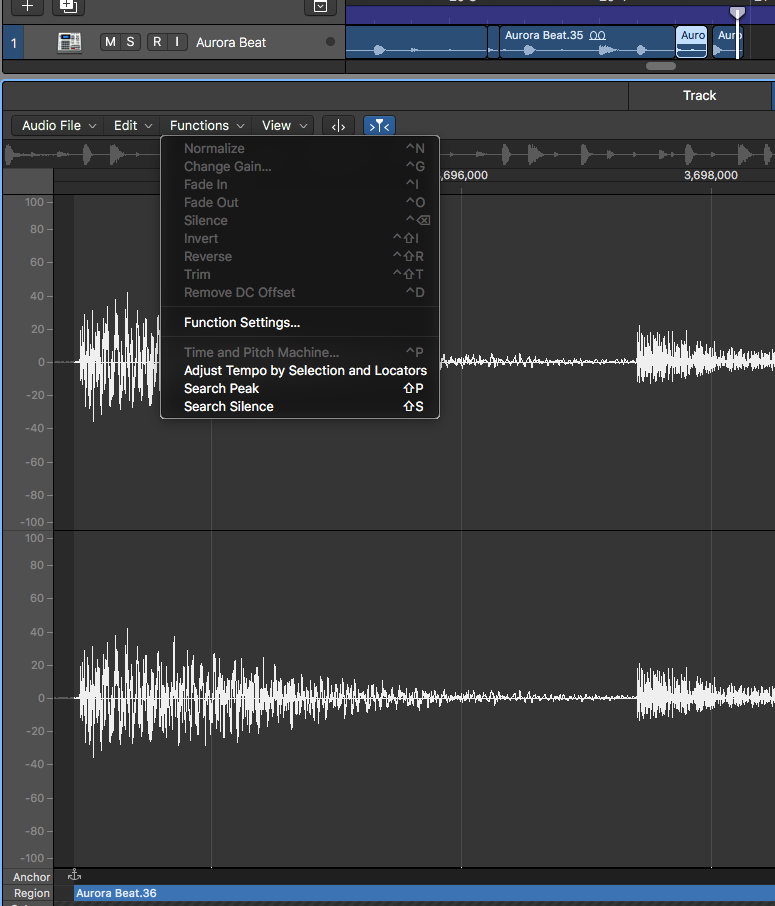Choose Adjust Tempo by Selection and Locators

(300, 370)
